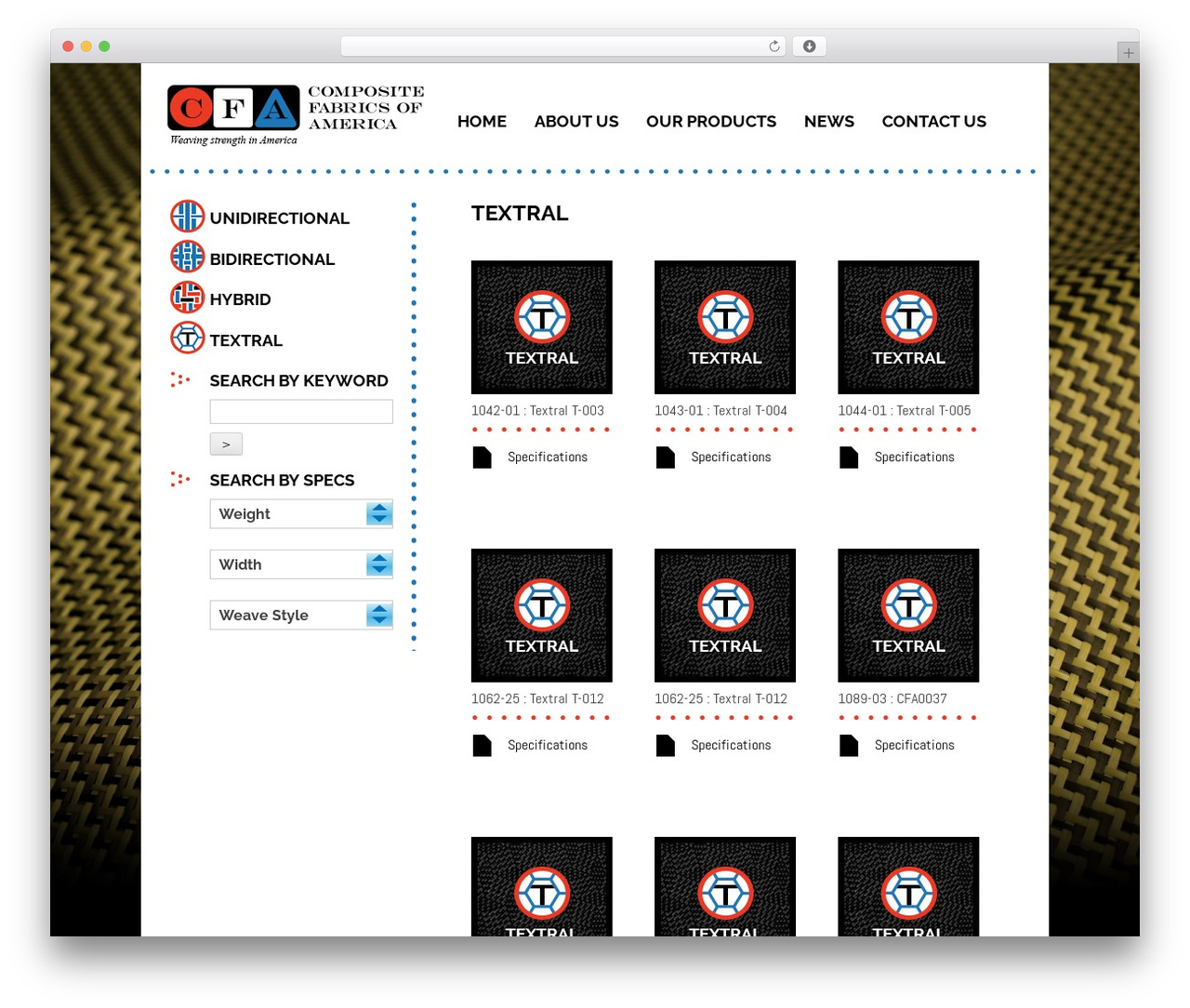Open the About Us page
The height and width of the screenshot is (1008, 1190).
(576, 122)
